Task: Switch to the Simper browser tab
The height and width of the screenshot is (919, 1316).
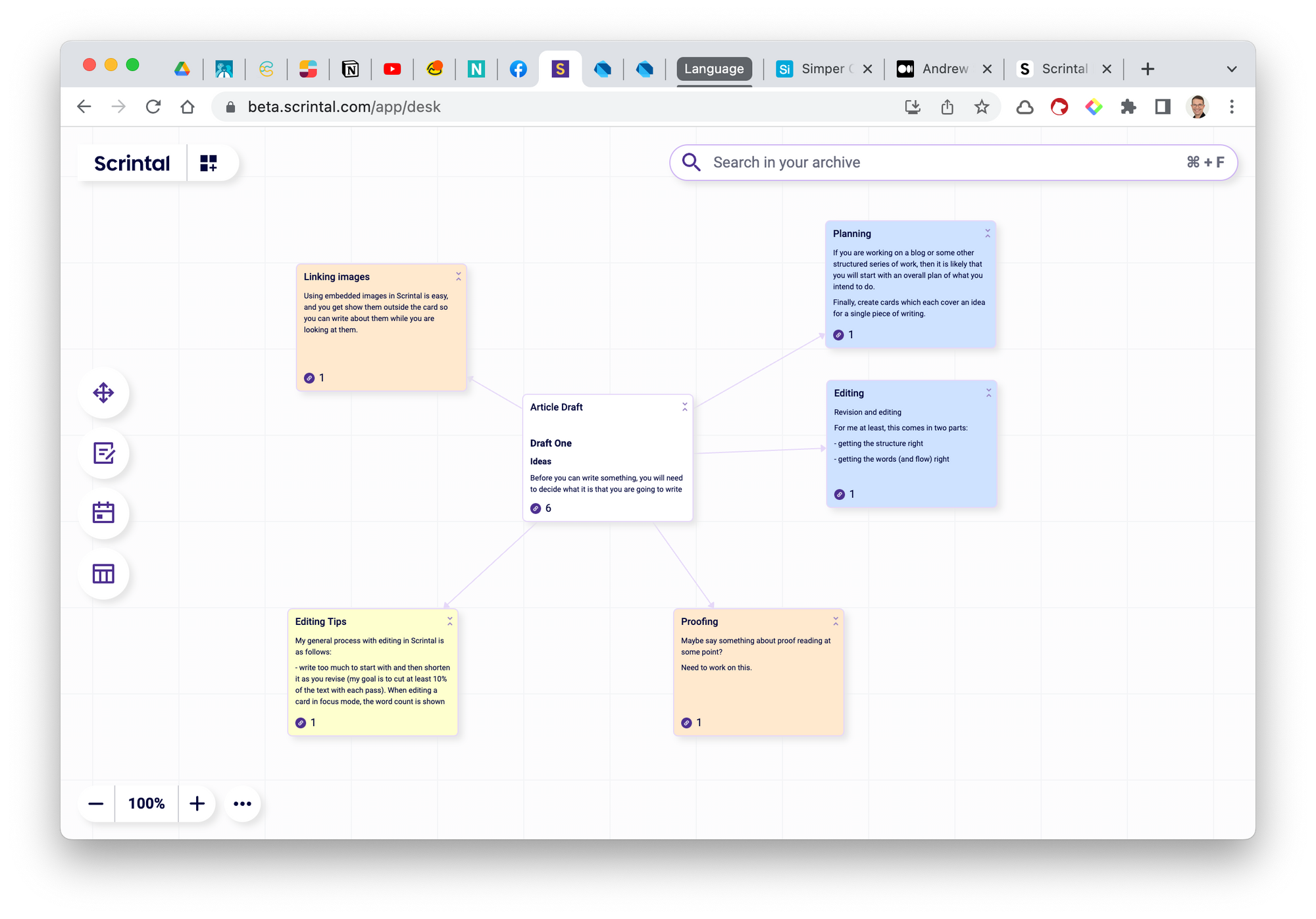Action: tap(815, 69)
